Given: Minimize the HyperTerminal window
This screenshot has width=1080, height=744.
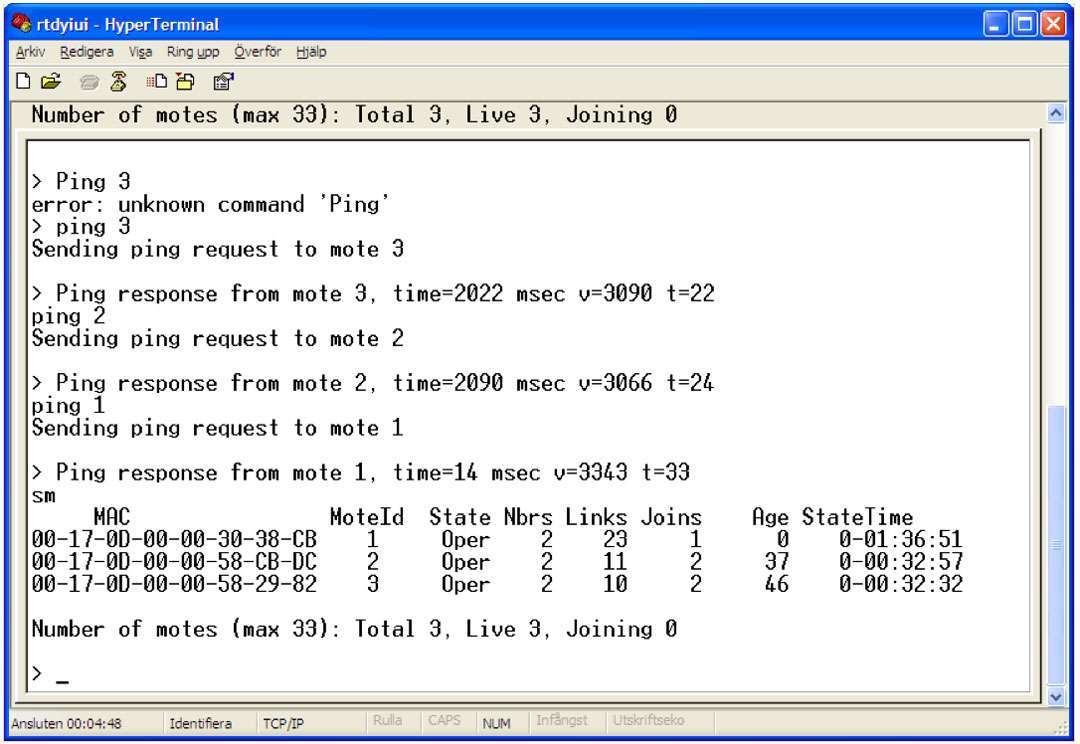Looking at the screenshot, I should (x=995, y=24).
